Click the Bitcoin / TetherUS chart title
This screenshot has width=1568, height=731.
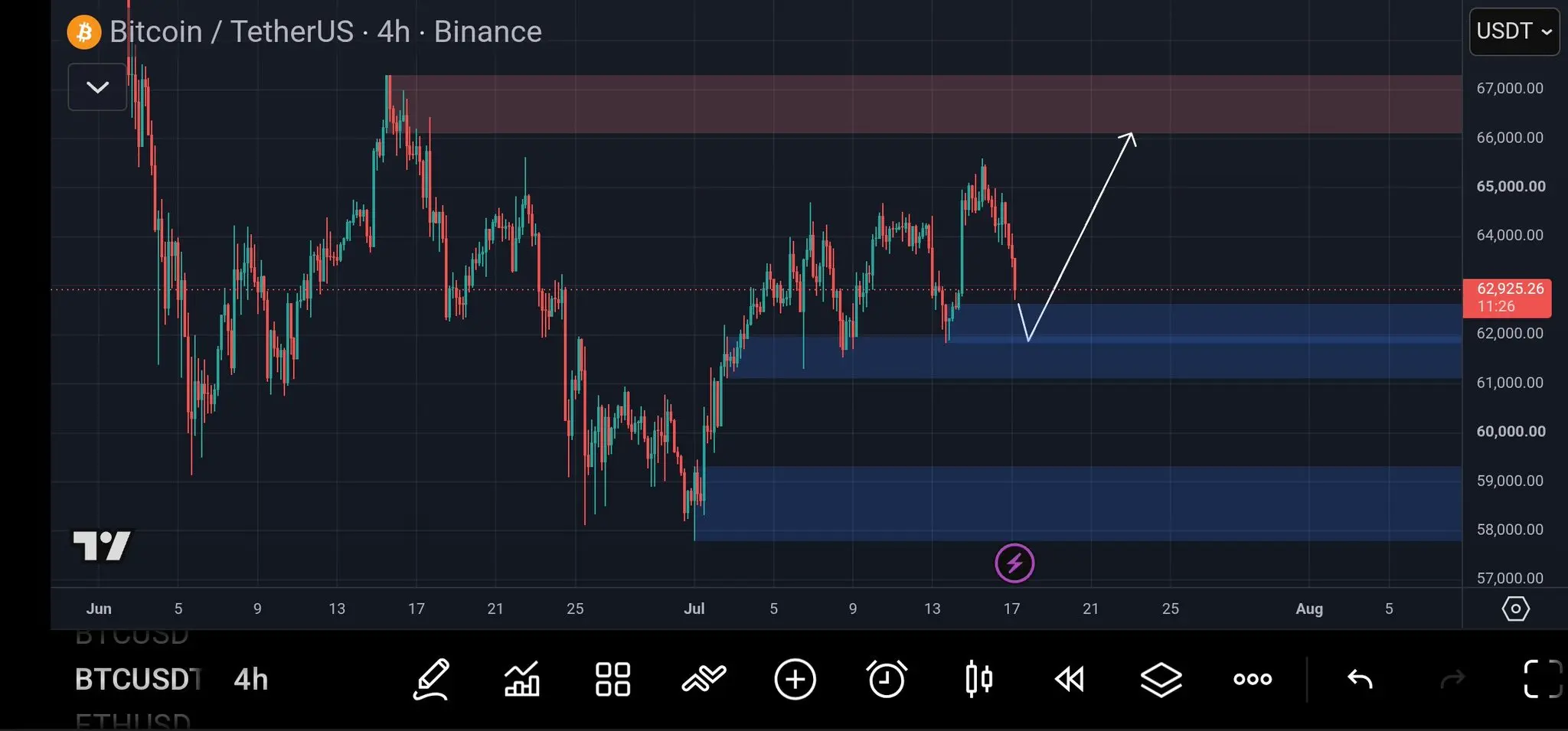coord(231,32)
